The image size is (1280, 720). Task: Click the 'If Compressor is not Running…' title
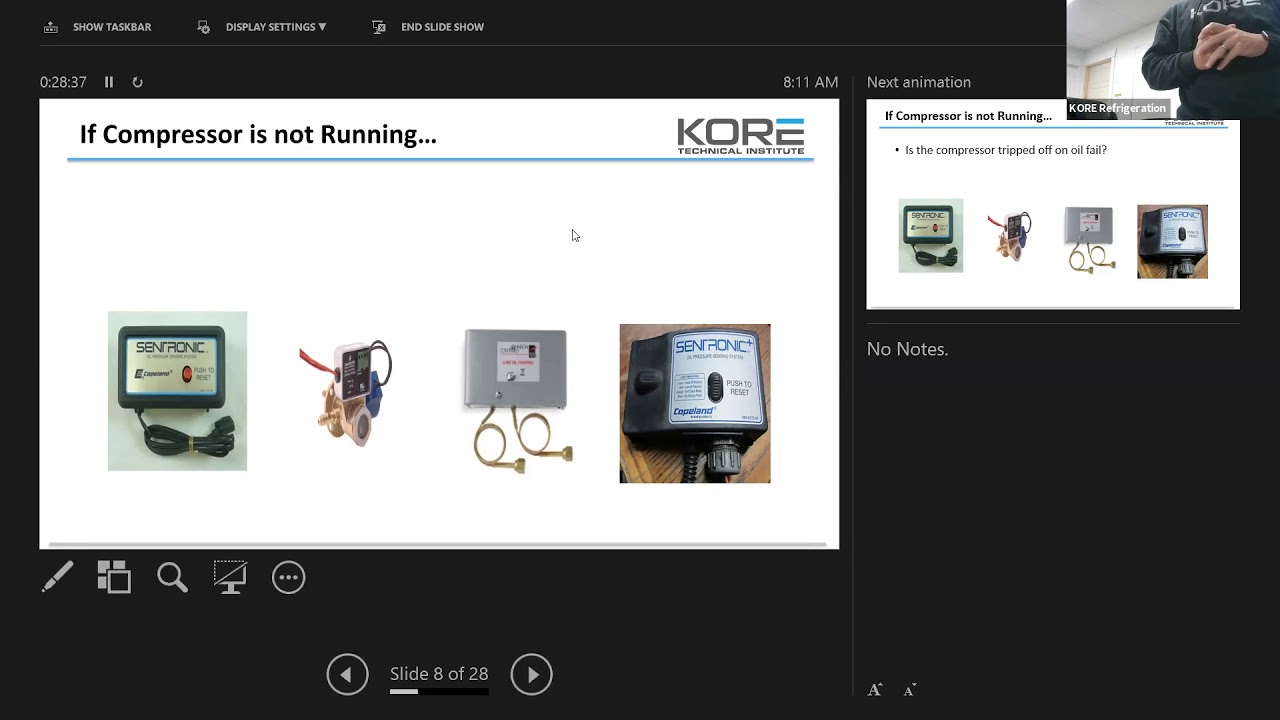pos(258,134)
